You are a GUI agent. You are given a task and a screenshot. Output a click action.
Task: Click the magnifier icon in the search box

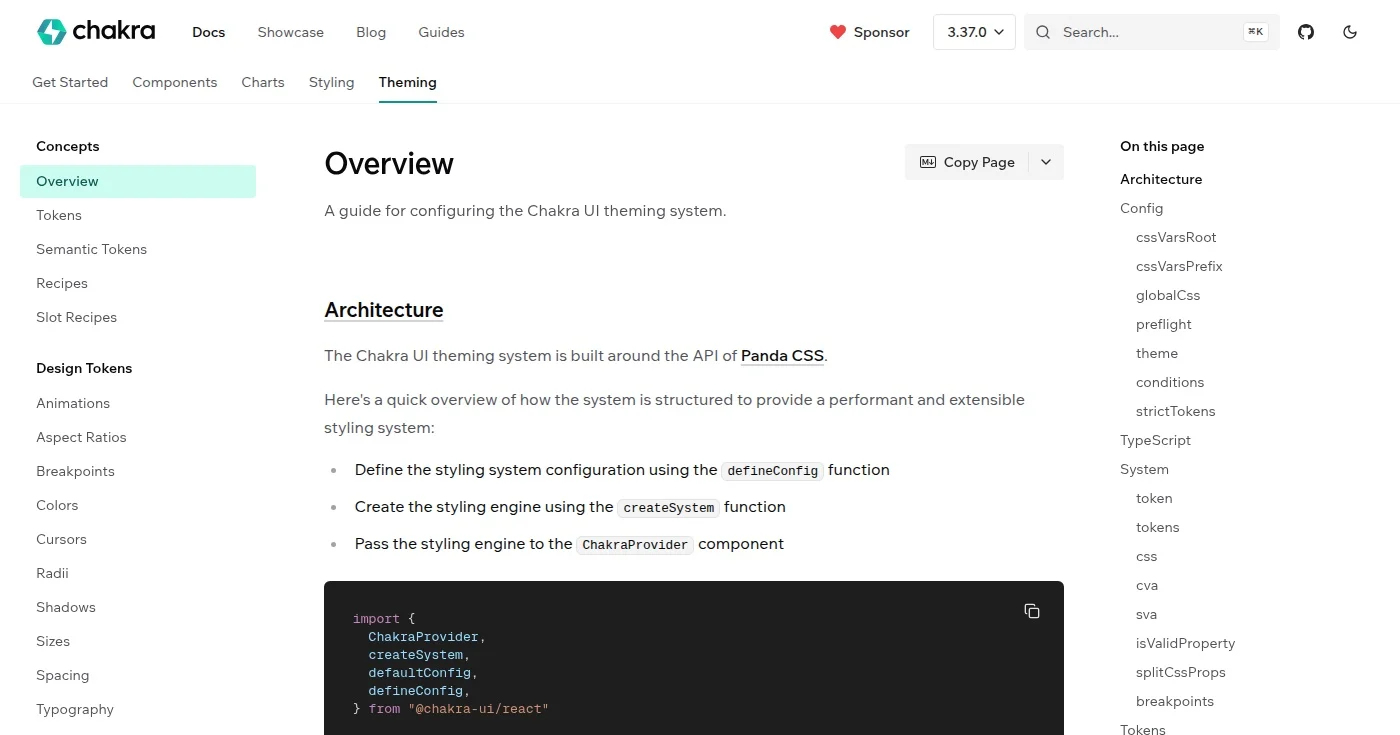(1043, 32)
